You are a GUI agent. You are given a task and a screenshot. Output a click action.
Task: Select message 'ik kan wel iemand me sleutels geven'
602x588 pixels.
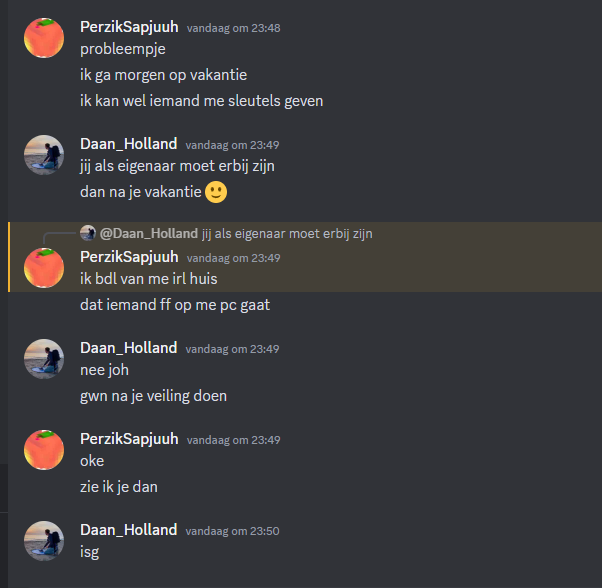202,101
